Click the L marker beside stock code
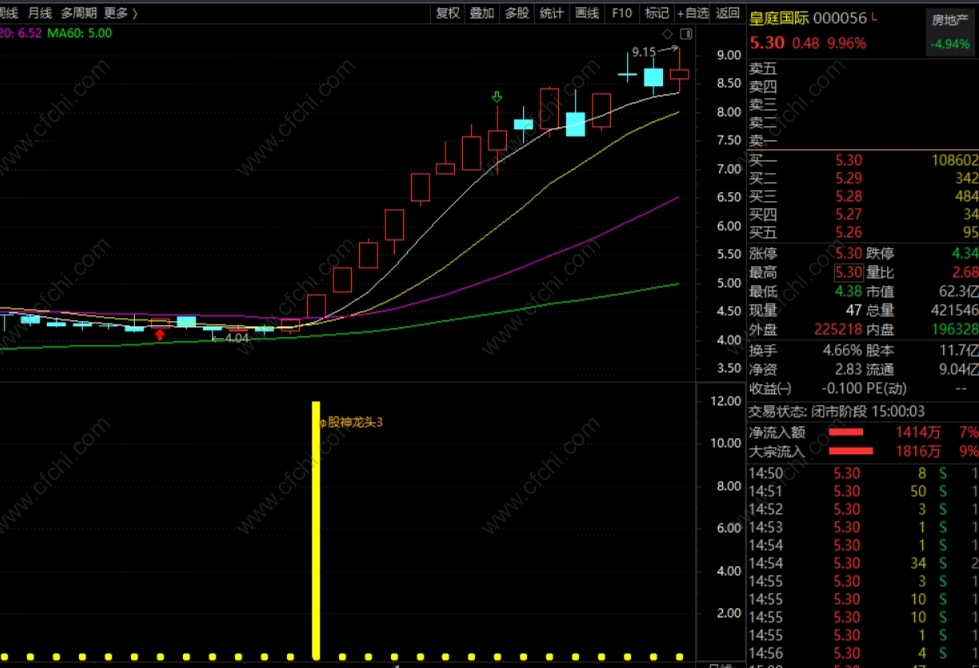The image size is (979, 668). click(874, 17)
